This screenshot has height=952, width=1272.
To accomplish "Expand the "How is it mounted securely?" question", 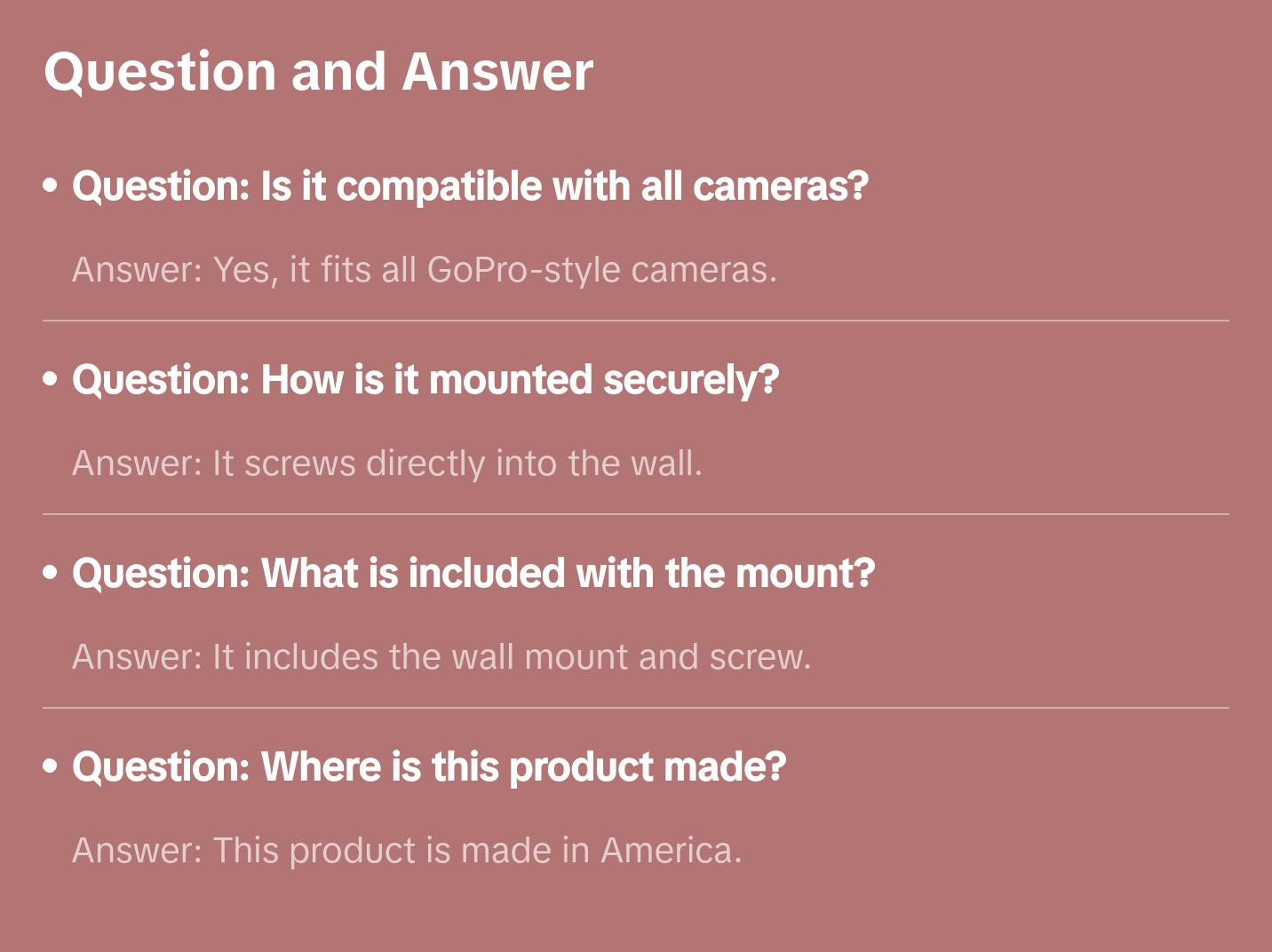I will click(425, 380).
